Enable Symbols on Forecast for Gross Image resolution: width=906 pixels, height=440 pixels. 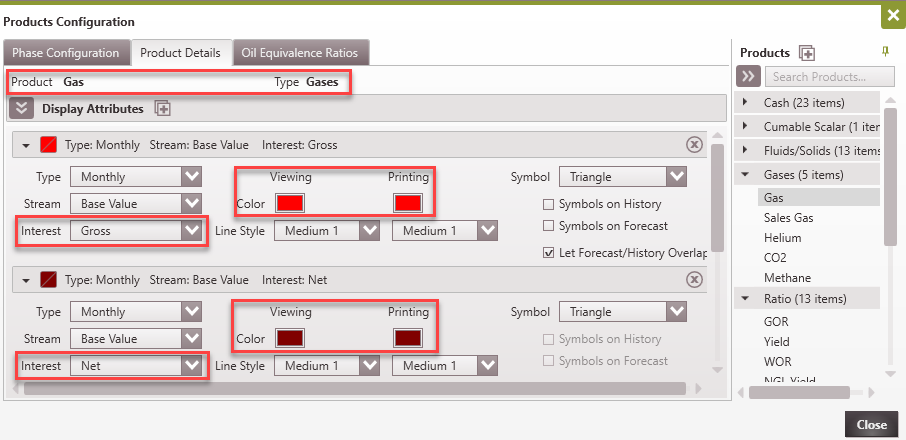548,226
